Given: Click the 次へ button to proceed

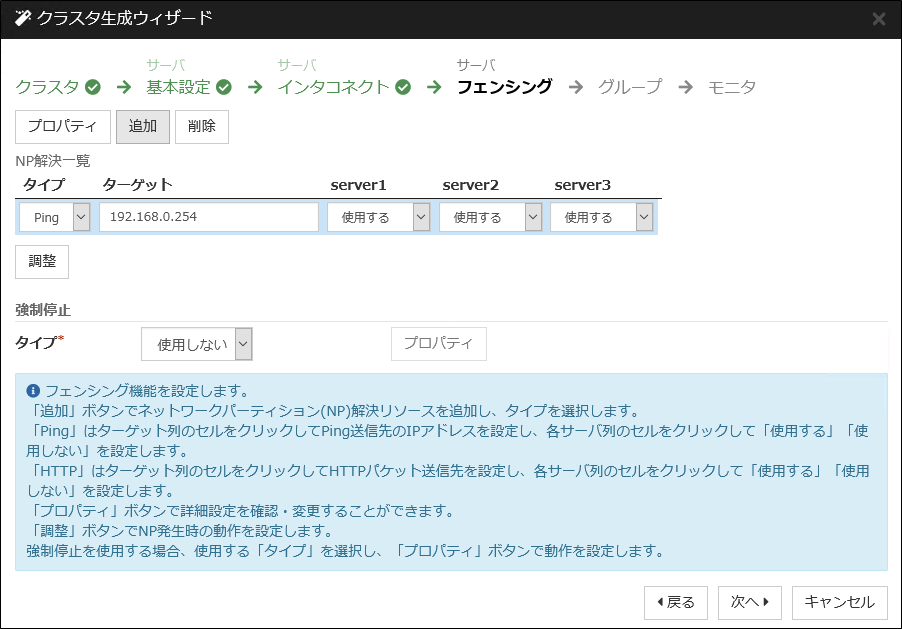Looking at the screenshot, I should [749, 602].
